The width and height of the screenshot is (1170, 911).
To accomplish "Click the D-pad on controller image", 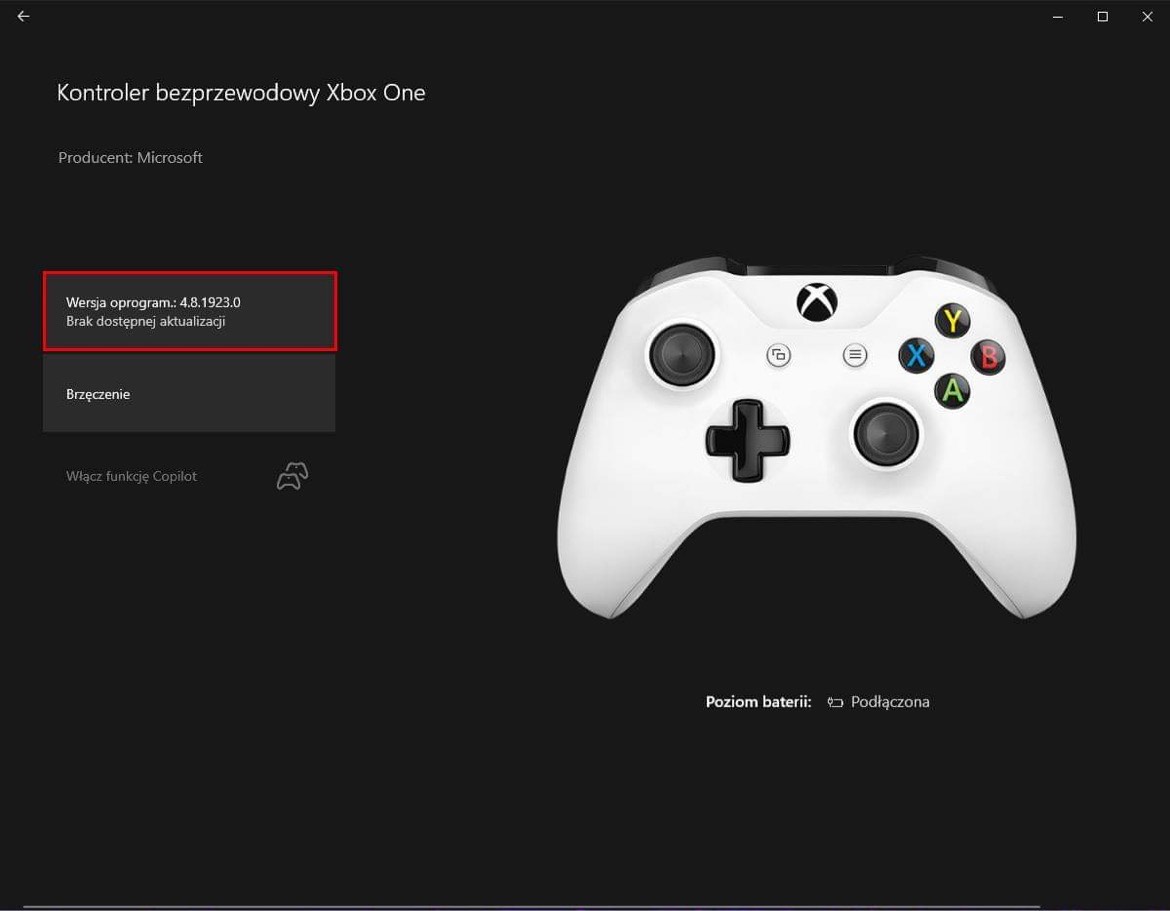I will click(747, 439).
